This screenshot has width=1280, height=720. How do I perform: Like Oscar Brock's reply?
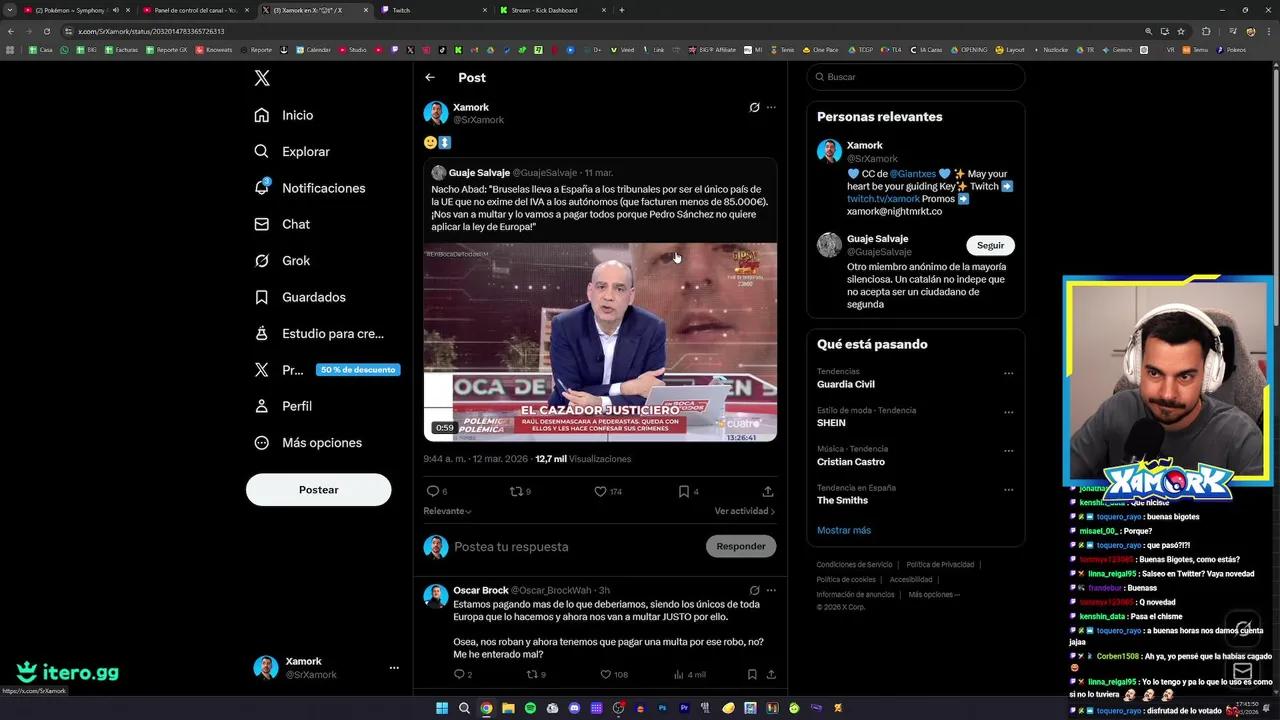606,675
